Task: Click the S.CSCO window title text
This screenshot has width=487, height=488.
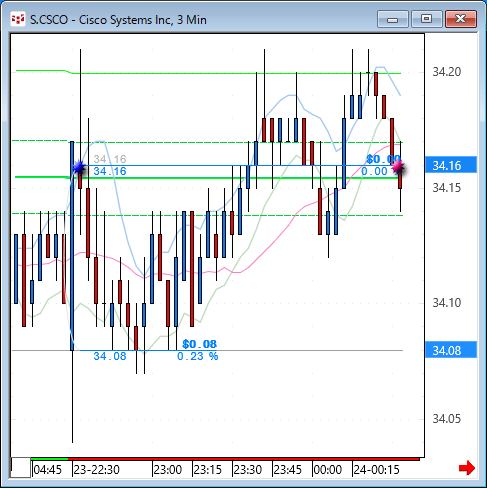Action: [x=118, y=20]
